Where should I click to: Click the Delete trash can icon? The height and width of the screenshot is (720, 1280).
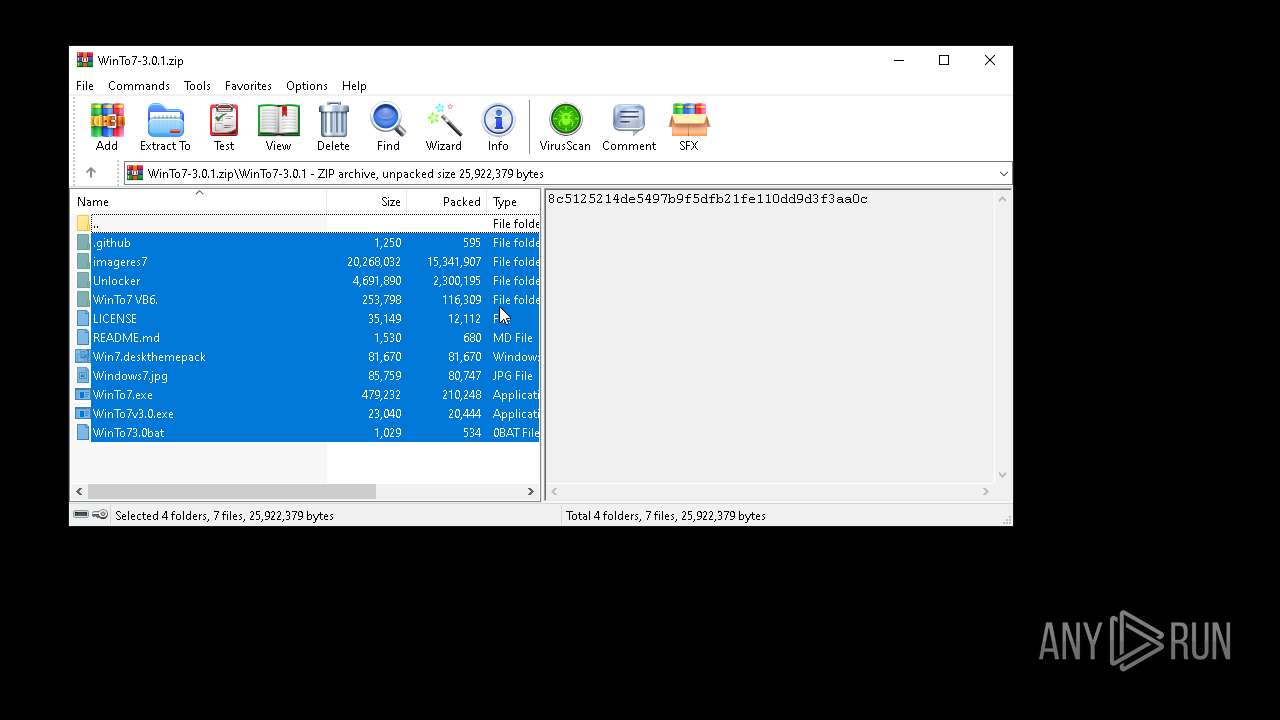tap(333, 120)
